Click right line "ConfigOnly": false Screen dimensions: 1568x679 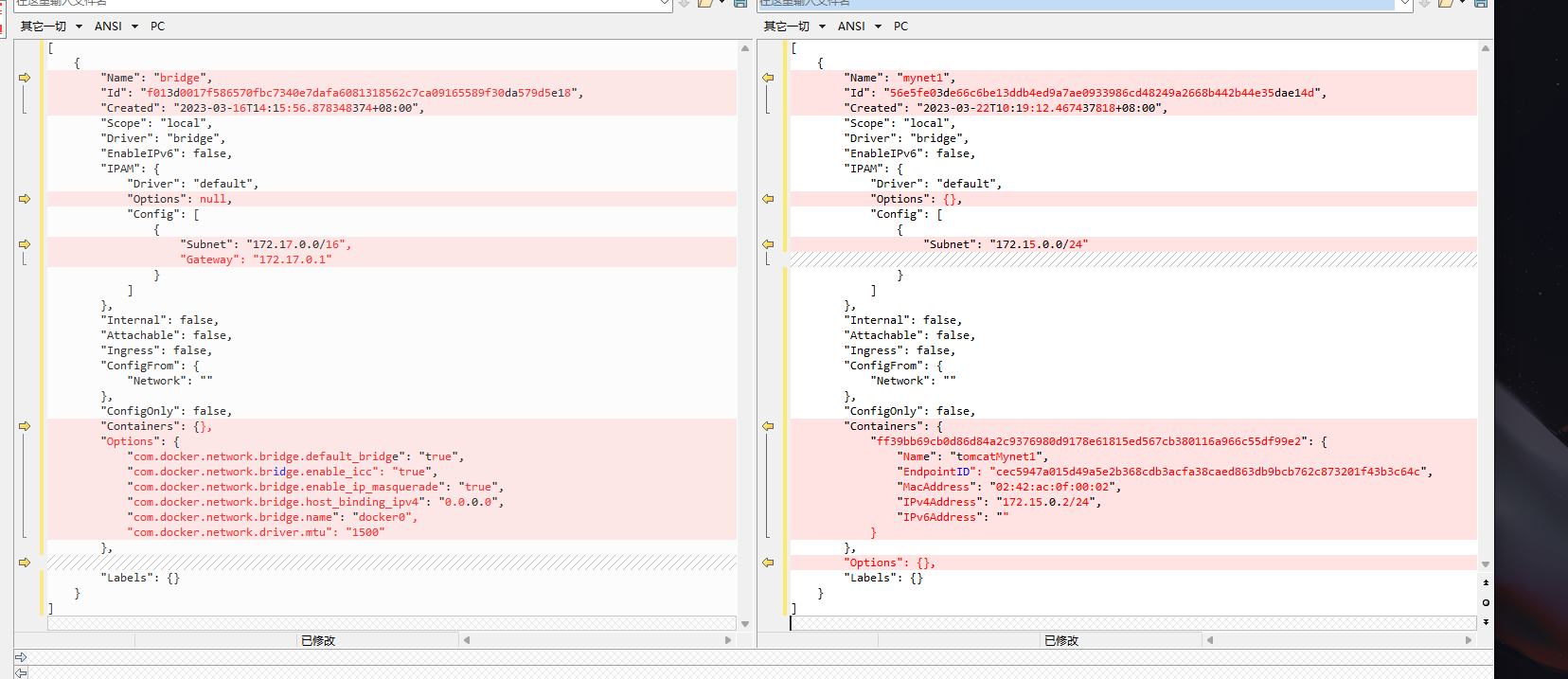[x=909, y=411]
